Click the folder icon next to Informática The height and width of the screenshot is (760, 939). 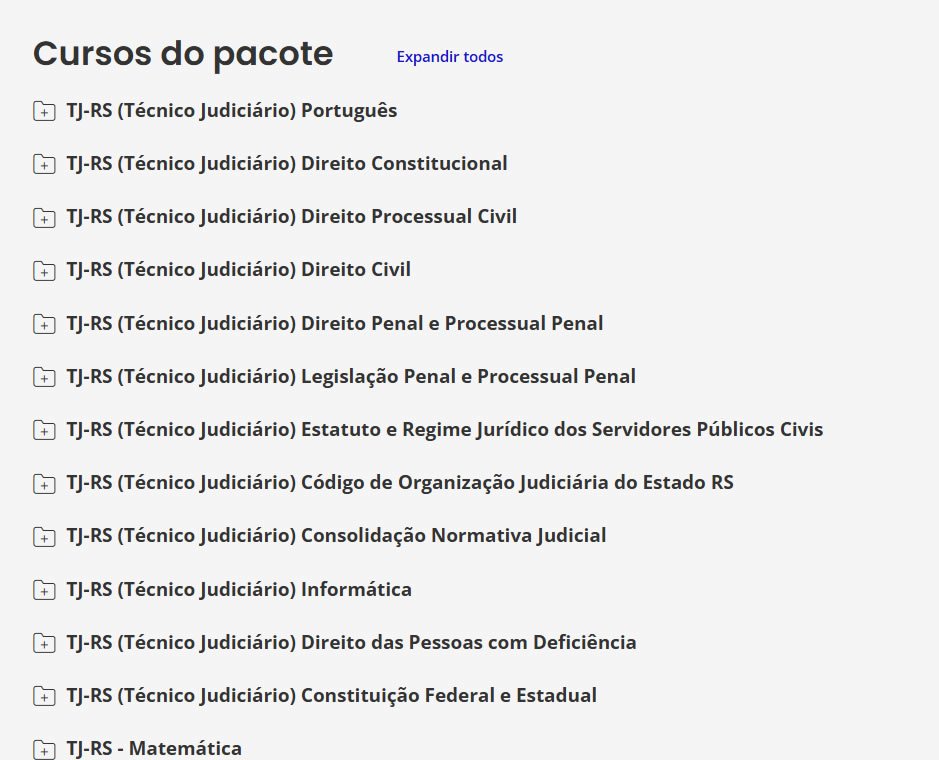(44, 590)
